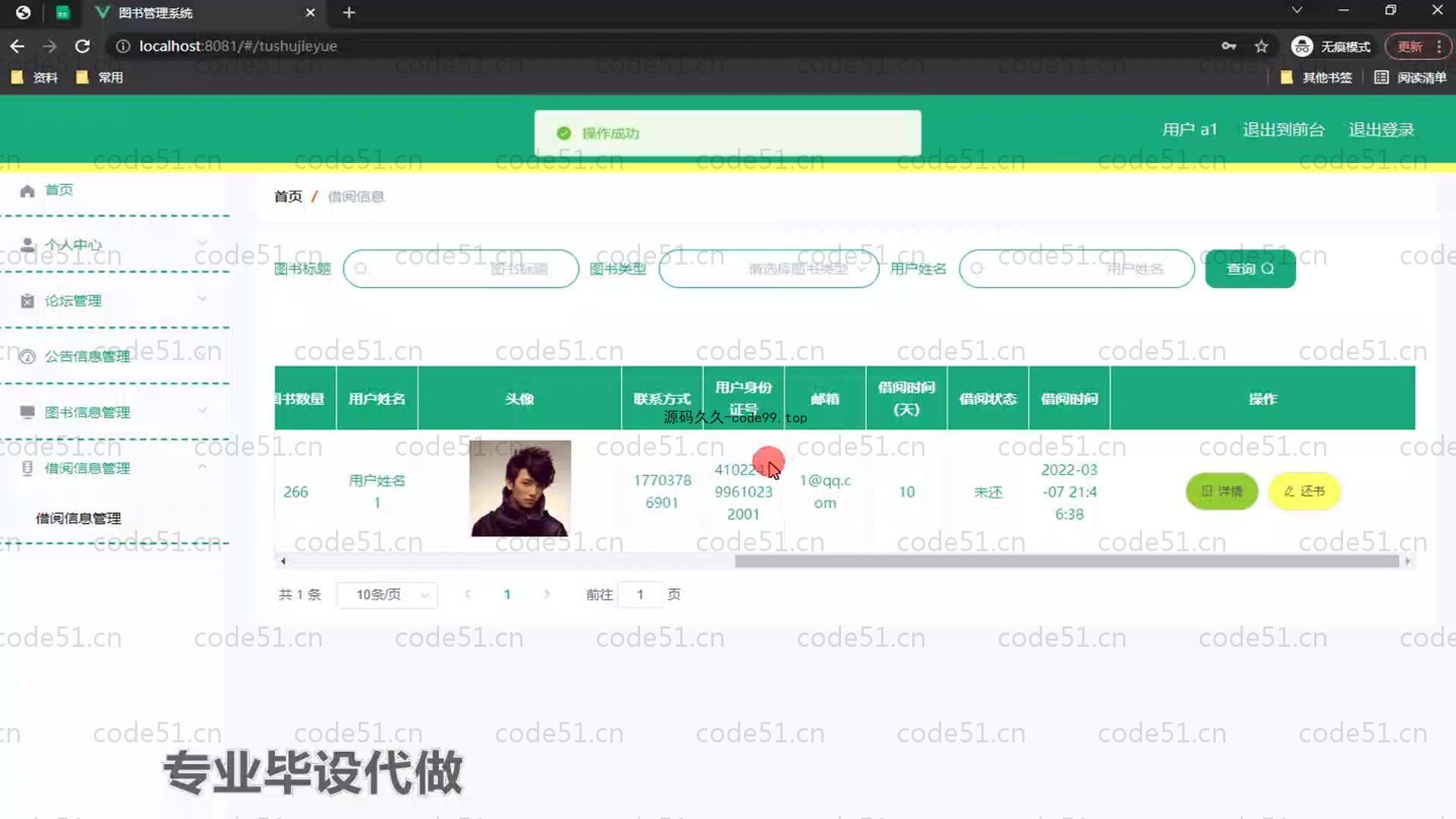Click the 个人中心 person icon
The width and height of the screenshot is (1456, 819).
[27, 245]
